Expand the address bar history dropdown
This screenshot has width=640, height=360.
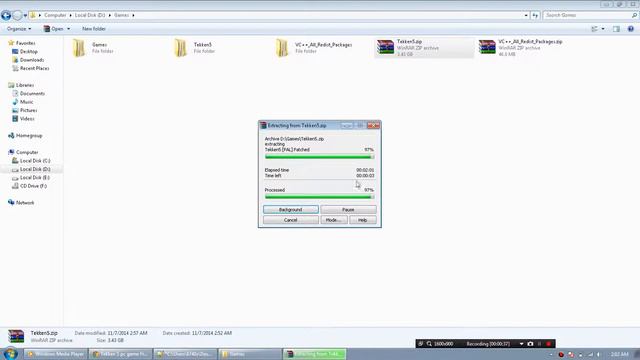point(526,15)
